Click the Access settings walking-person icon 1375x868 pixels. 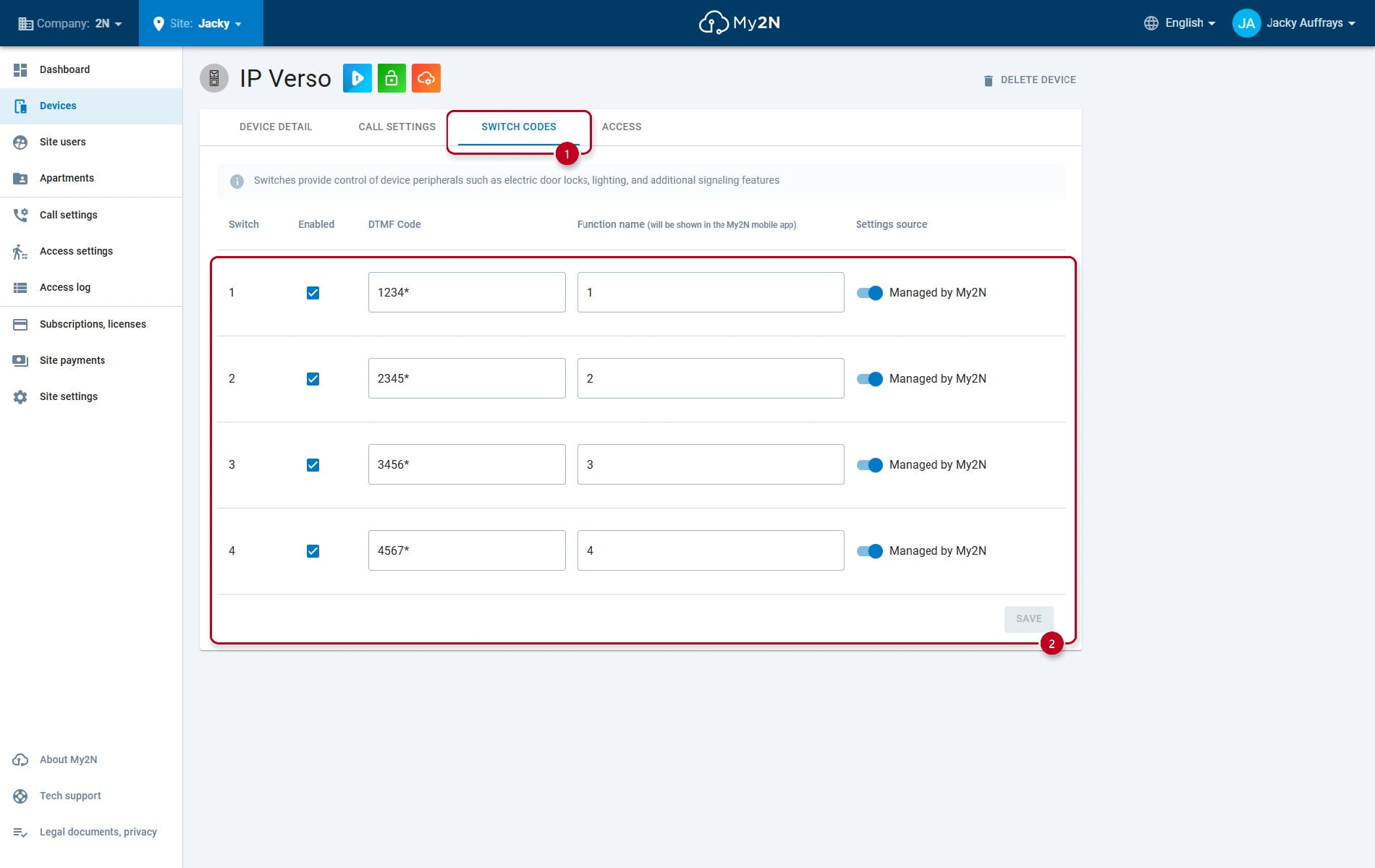(x=20, y=251)
